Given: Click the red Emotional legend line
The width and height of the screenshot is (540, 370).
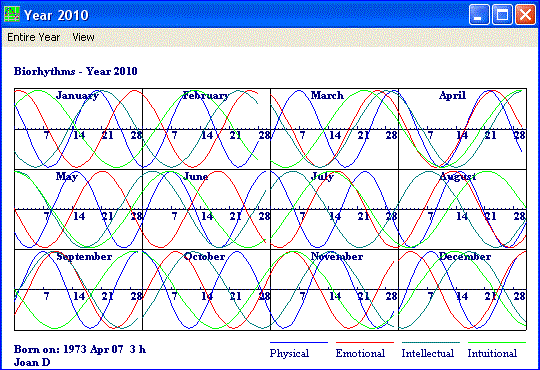Looking at the screenshot, I should pos(365,342).
